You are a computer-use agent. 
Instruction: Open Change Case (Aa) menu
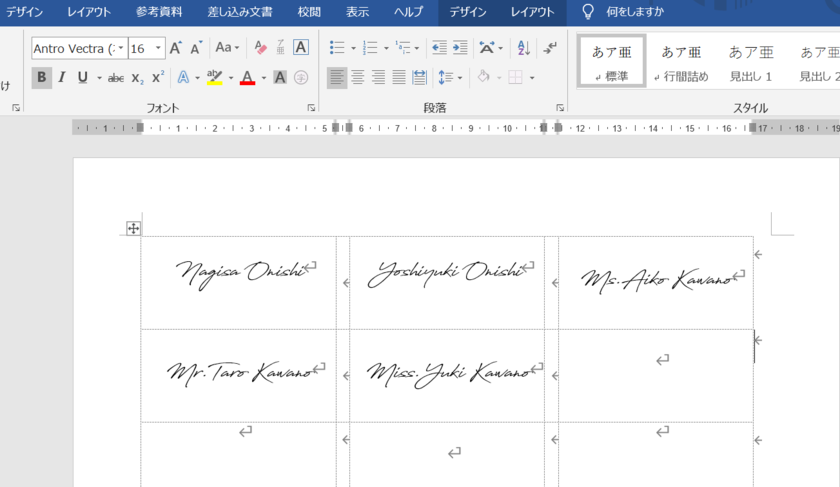click(227, 48)
